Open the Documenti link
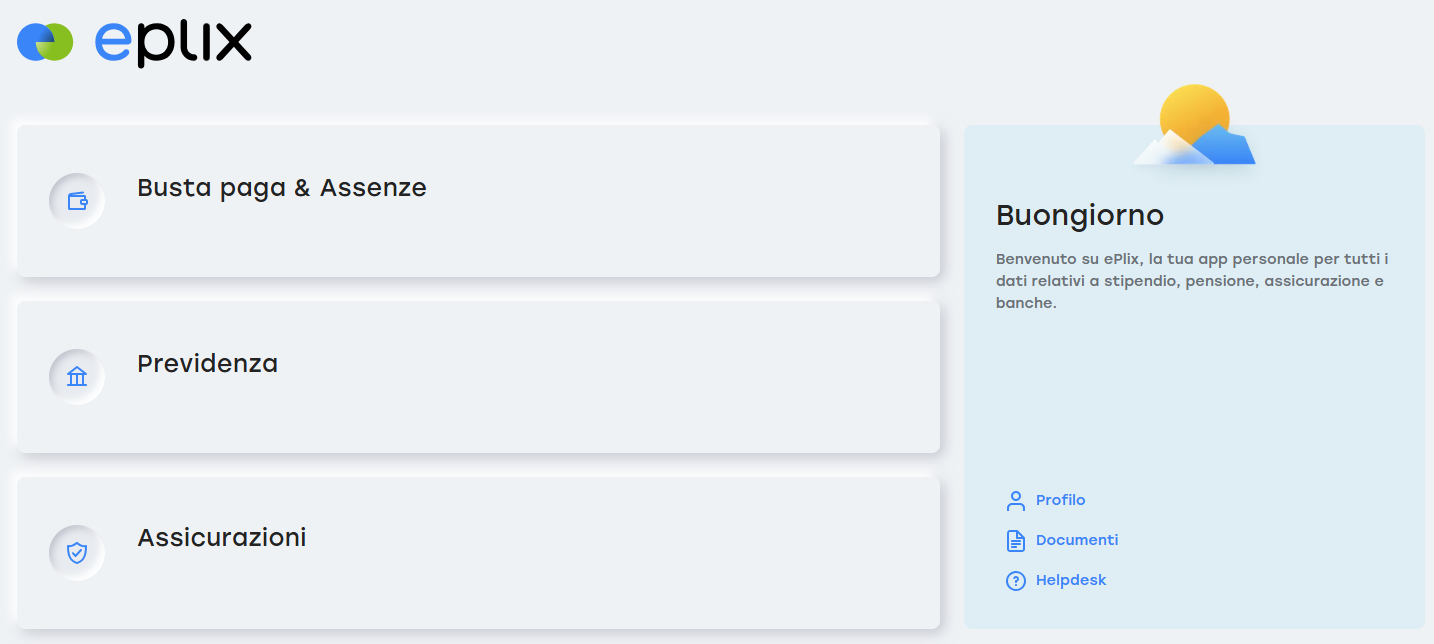 tap(1077, 540)
